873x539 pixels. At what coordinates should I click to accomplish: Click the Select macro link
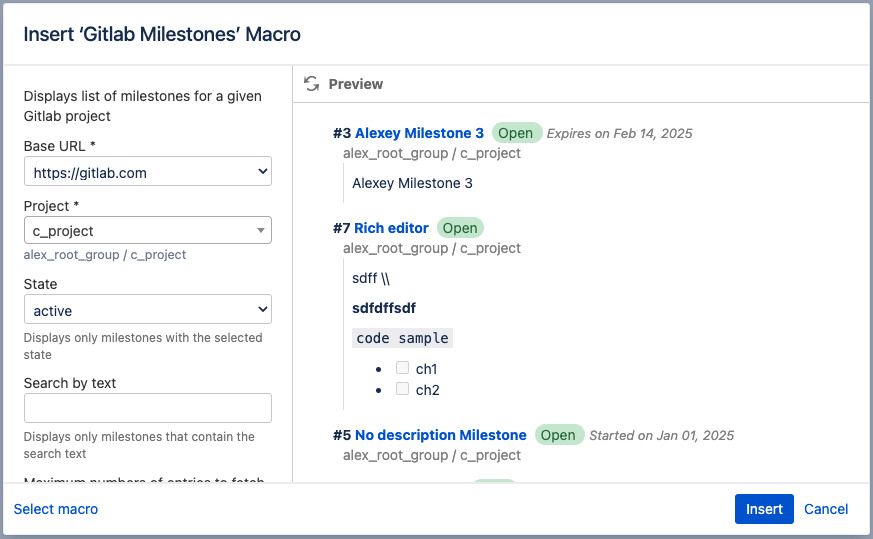(x=56, y=509)
